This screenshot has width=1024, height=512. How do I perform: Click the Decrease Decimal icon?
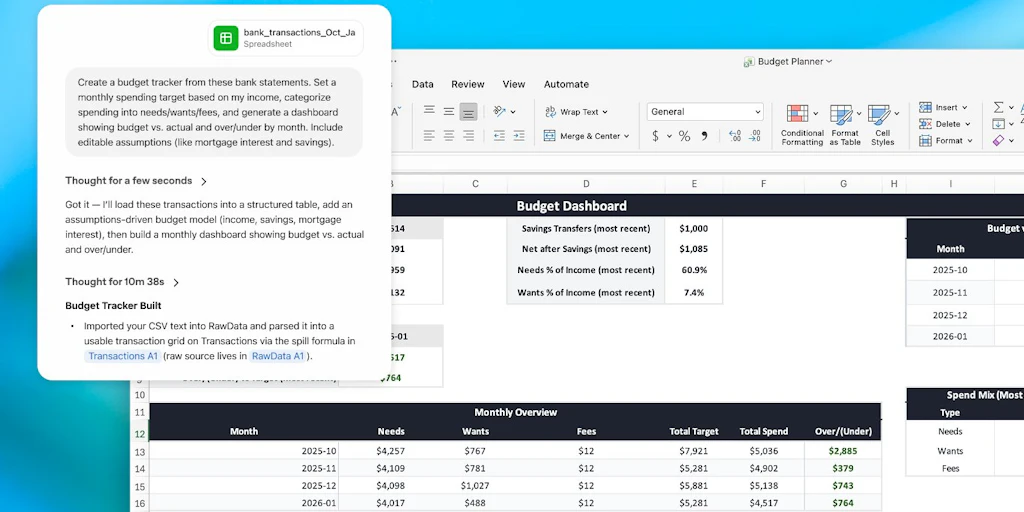[x=754, y=136]
